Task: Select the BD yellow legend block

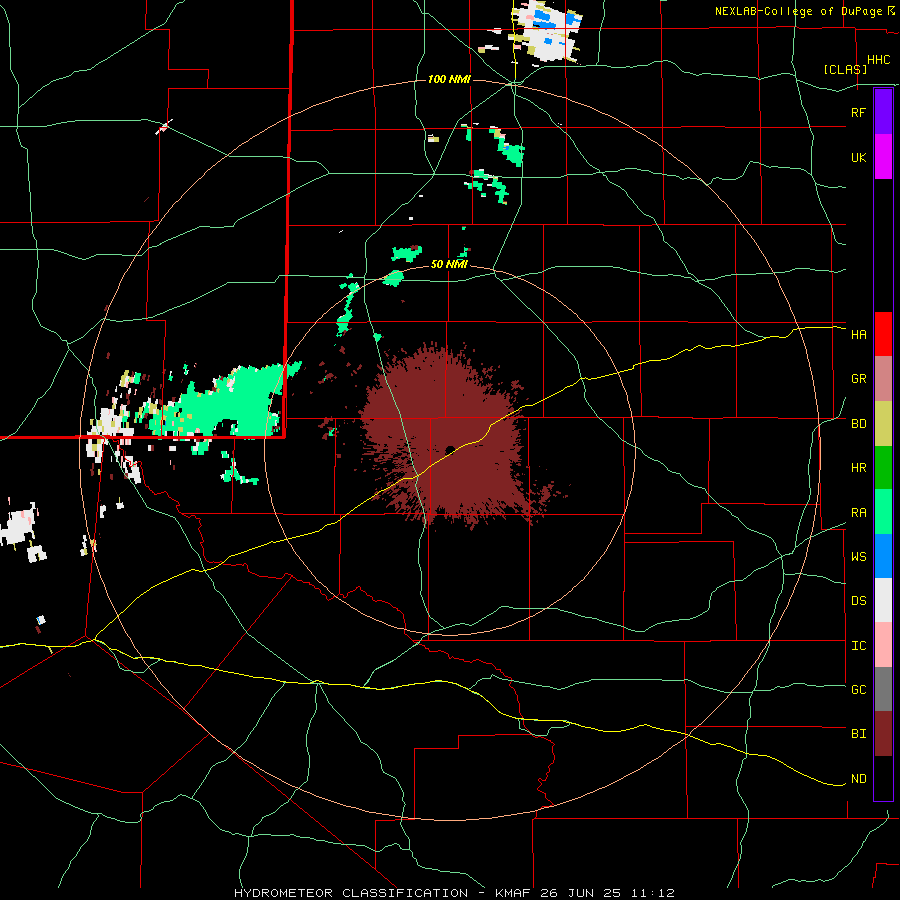Action: [883, 424]
